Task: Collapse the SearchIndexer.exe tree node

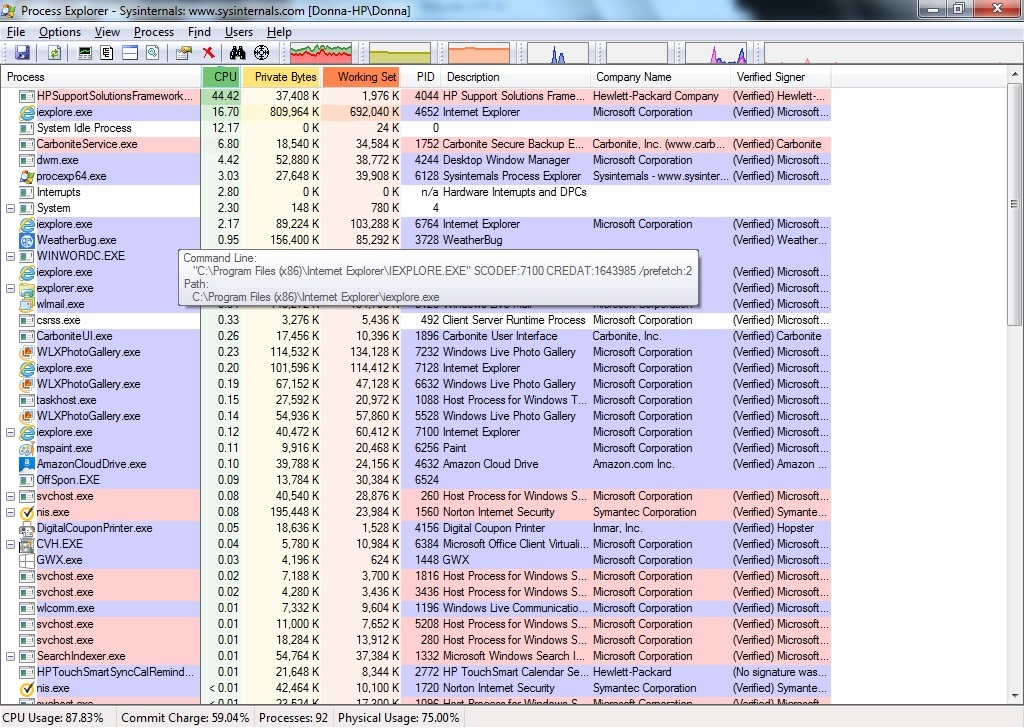Action: 10,656
